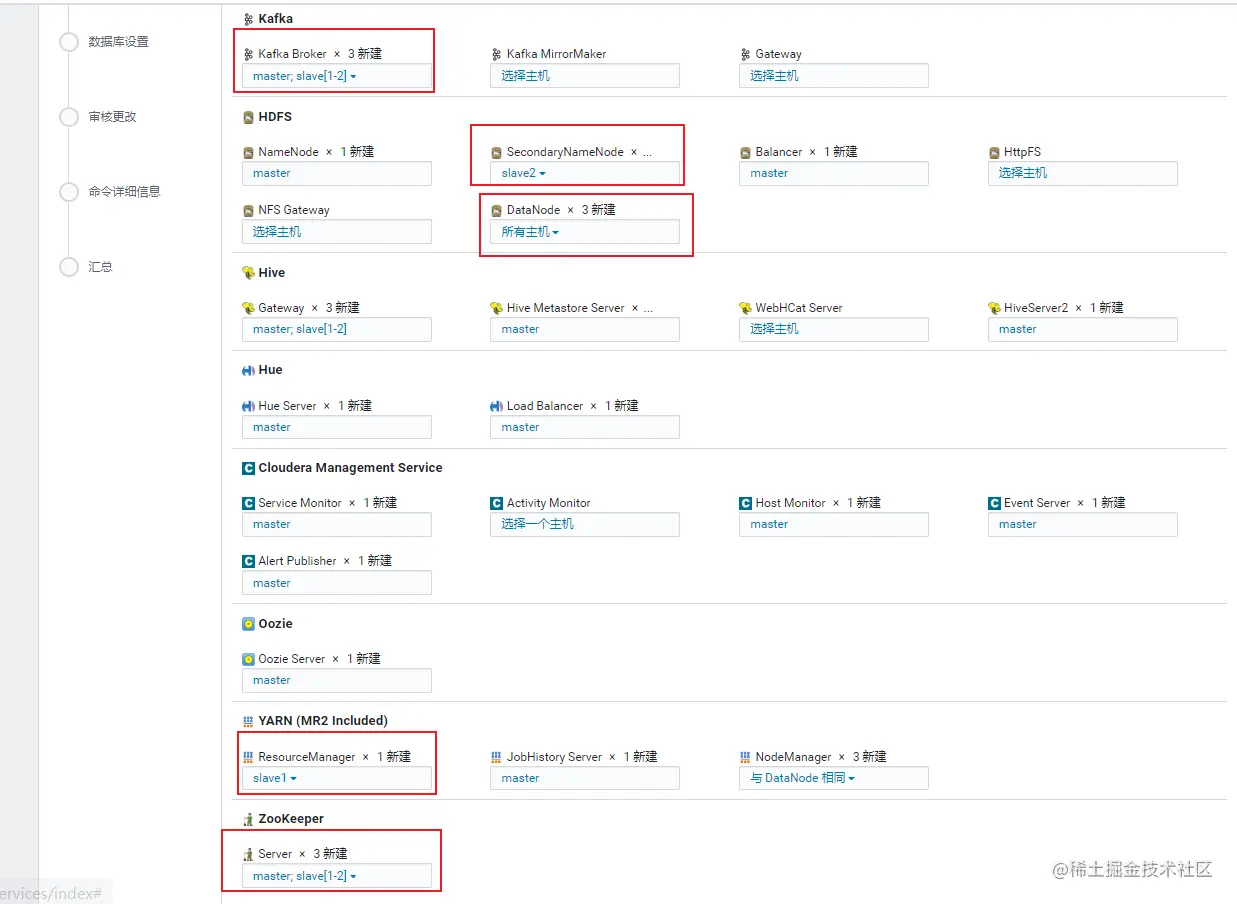Open the ResourceManager slave1 host dropdown
Image resolution: width=1237 pixels, height=904 pixels.
click(337, 778)
